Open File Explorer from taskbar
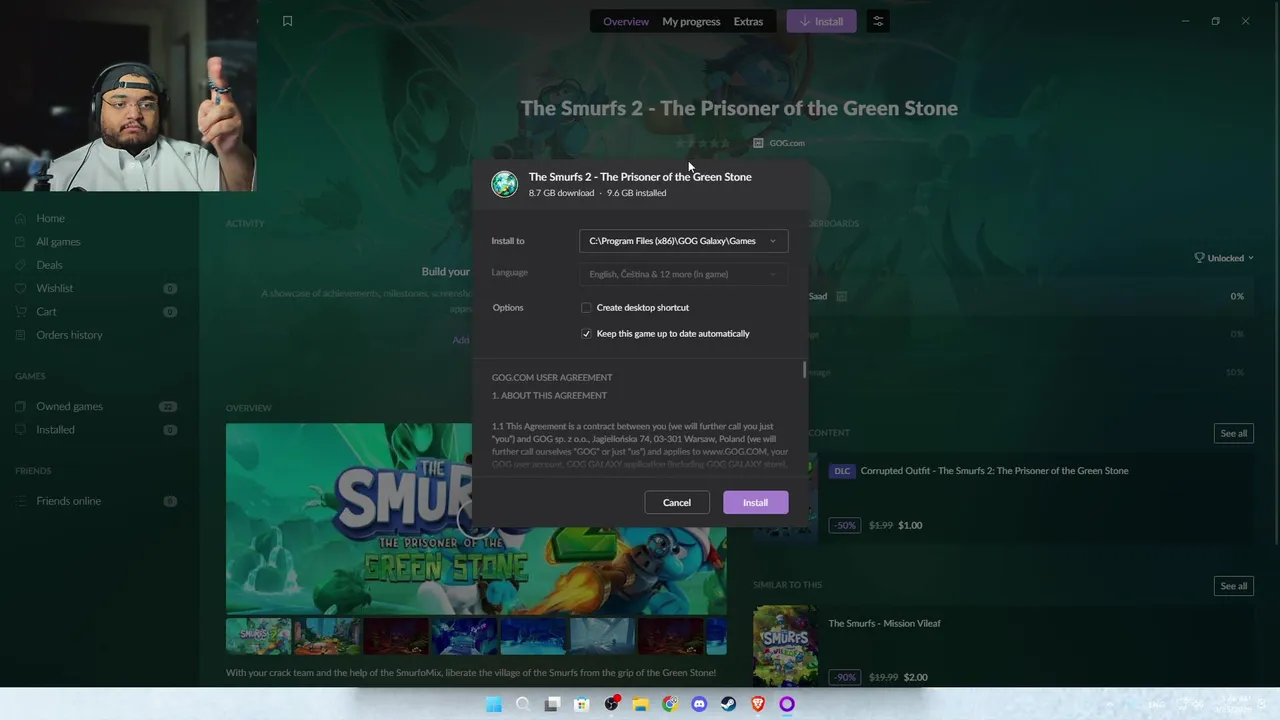The image size is (1280, 720). tap(641, 704)
